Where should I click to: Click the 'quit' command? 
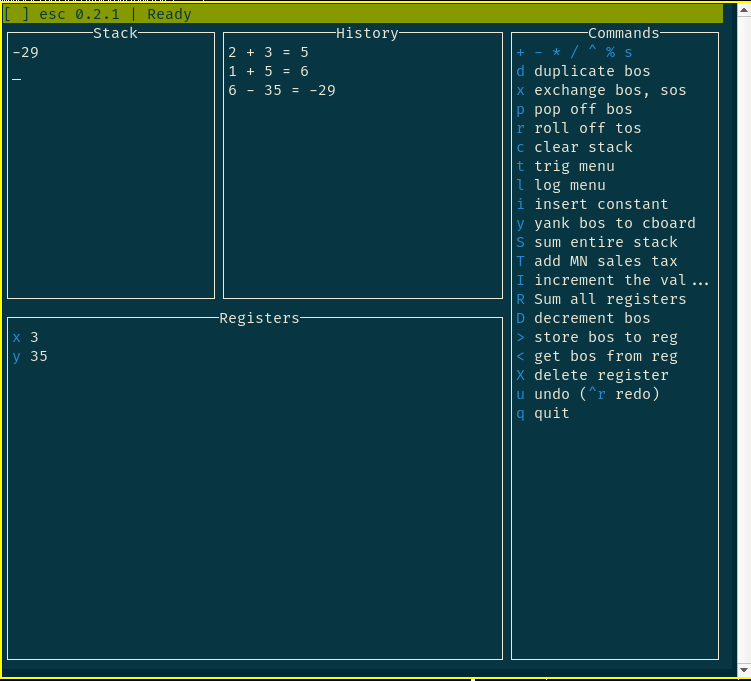(543, 413)
